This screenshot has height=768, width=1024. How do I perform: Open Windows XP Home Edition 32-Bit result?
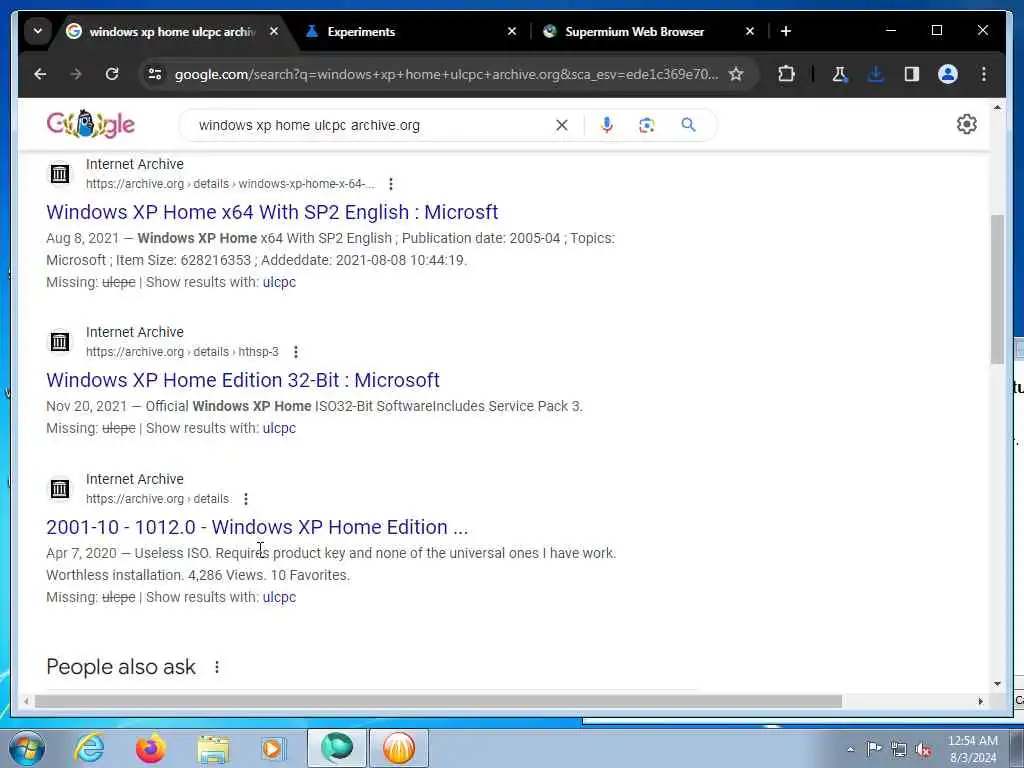243,380
